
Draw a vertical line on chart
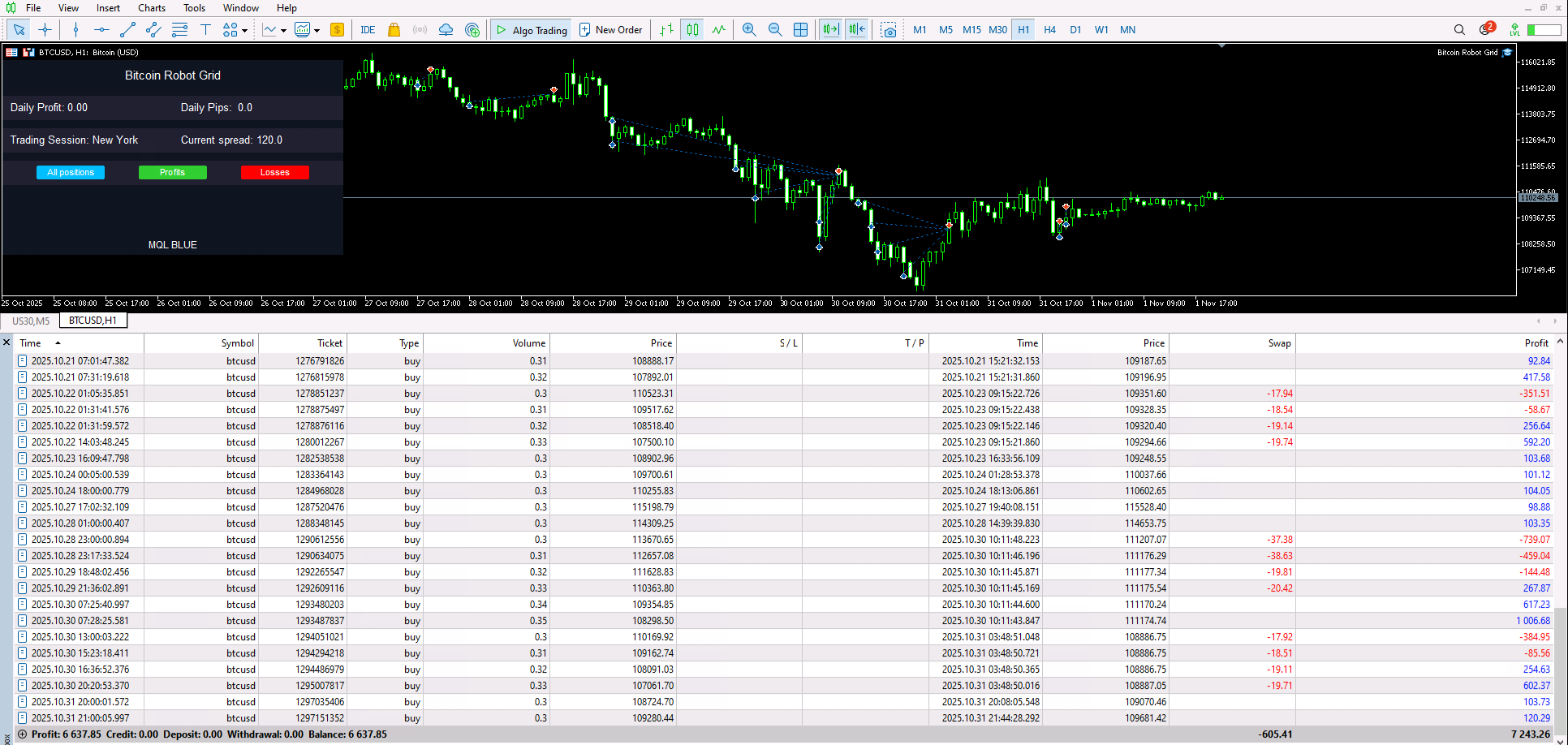(75, 30)
